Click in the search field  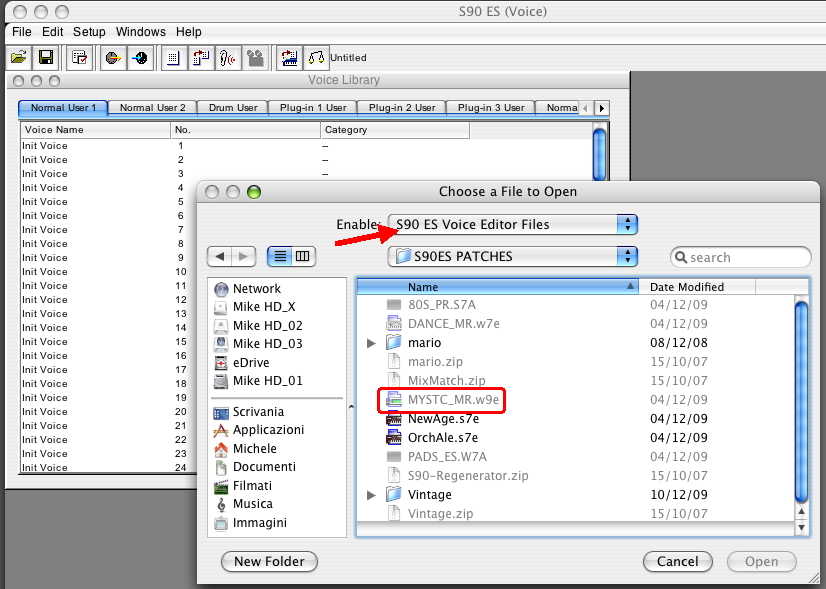click(x=741, y=257)
